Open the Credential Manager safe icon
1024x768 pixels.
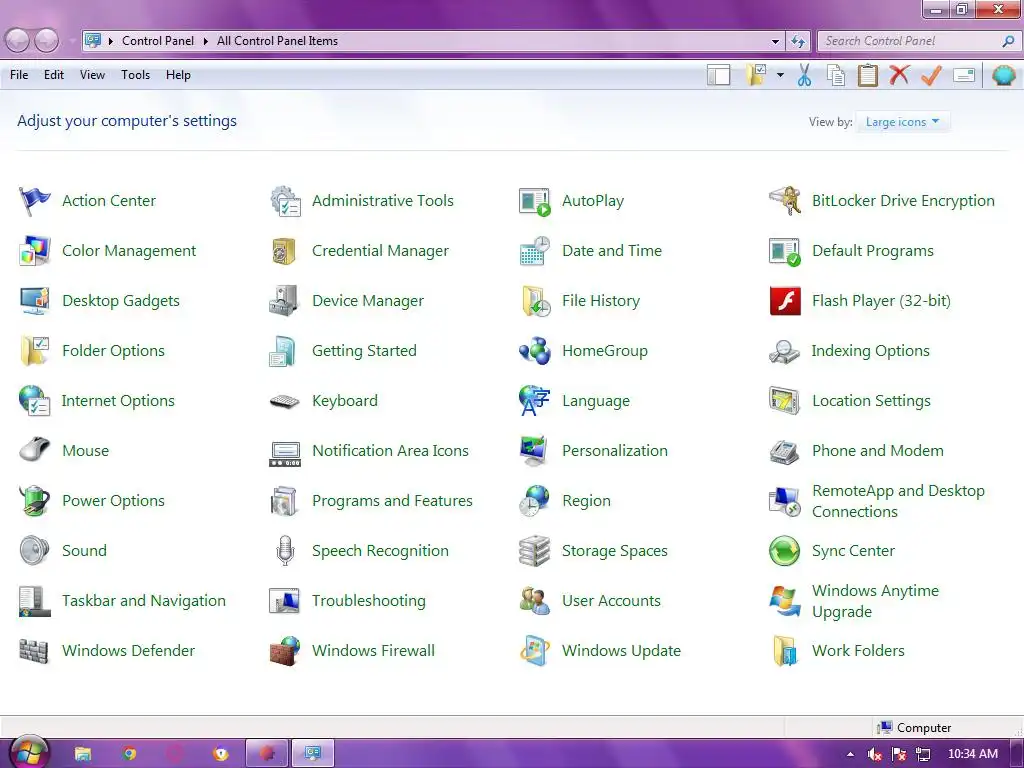(285, 251)
